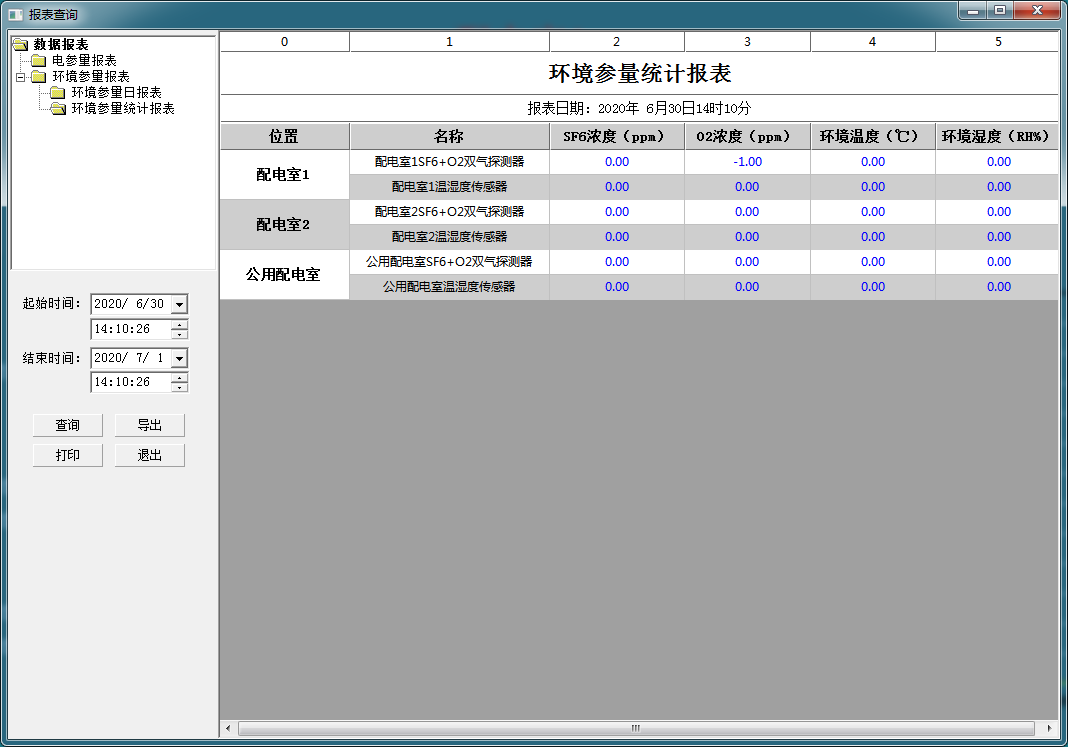Click the 数据报表 root folder icon

click(20, 44)
